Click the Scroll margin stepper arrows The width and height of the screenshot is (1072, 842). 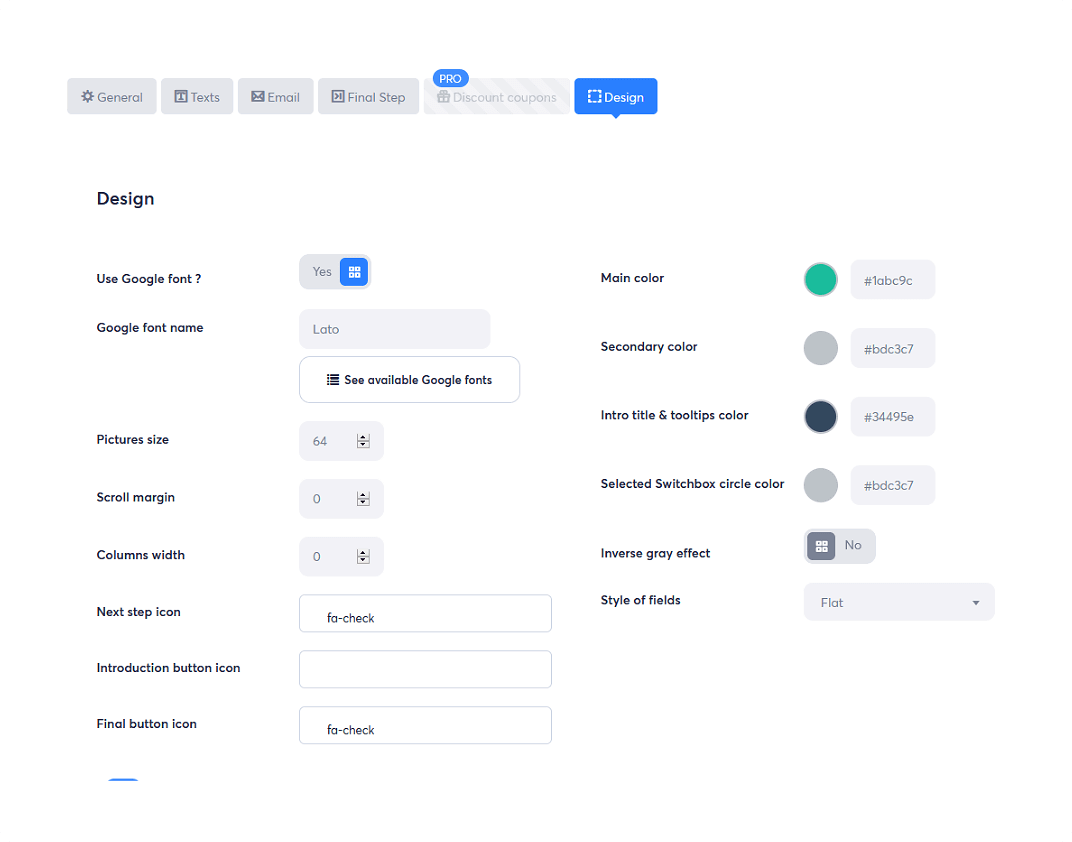coord(363,499)
